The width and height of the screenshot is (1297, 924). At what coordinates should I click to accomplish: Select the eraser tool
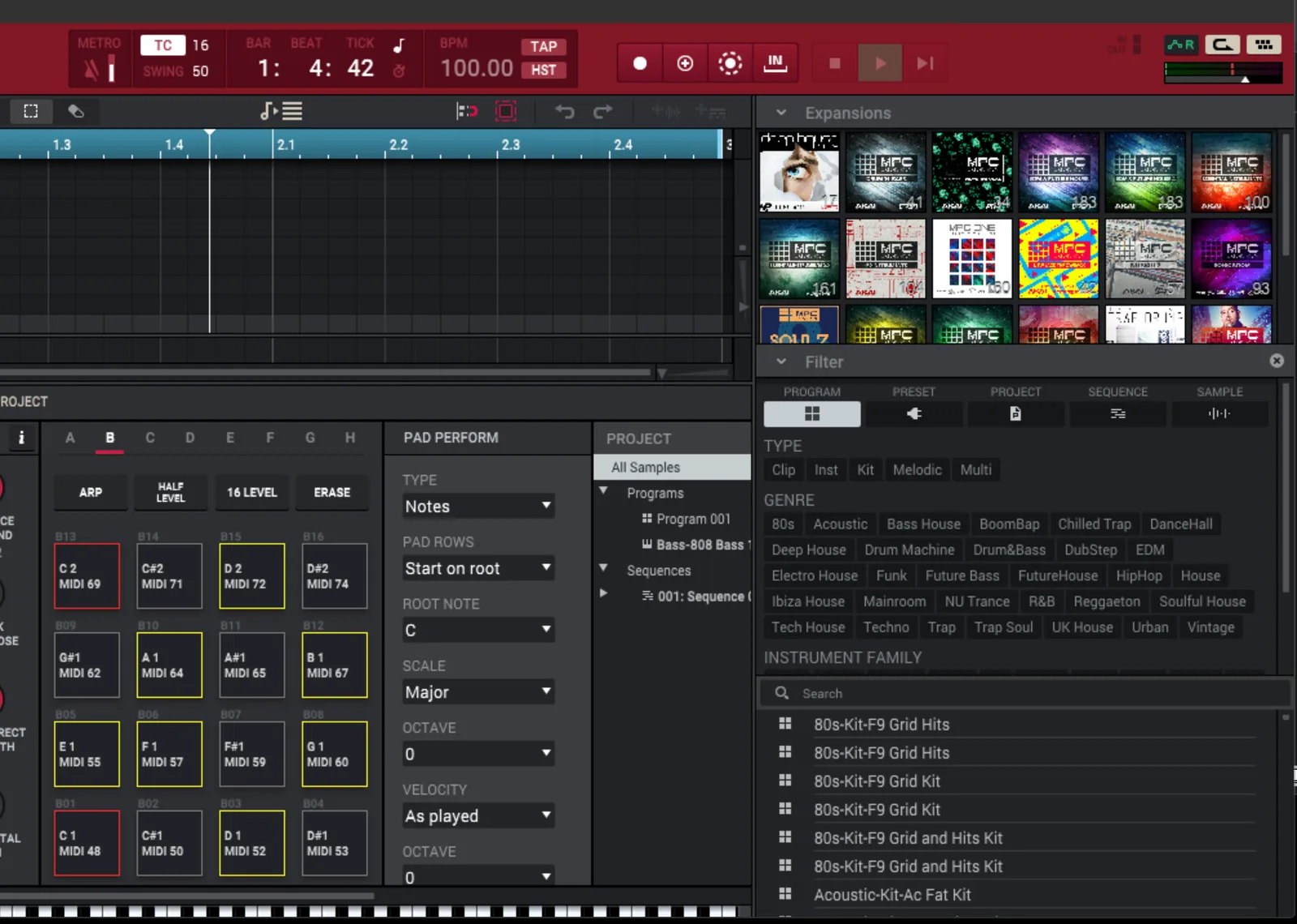click(x=75, y=111)
